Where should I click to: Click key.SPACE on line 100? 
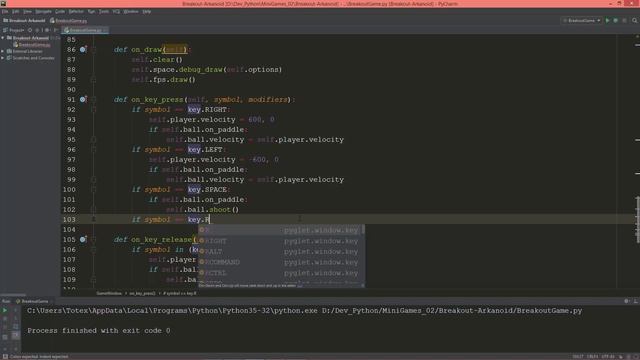tap(207, 189)
